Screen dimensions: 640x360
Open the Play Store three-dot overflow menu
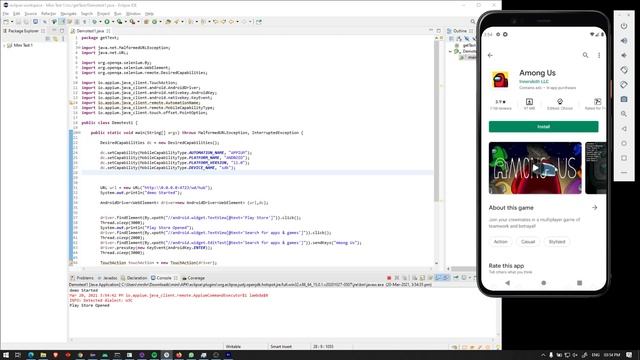coord(599,55)
